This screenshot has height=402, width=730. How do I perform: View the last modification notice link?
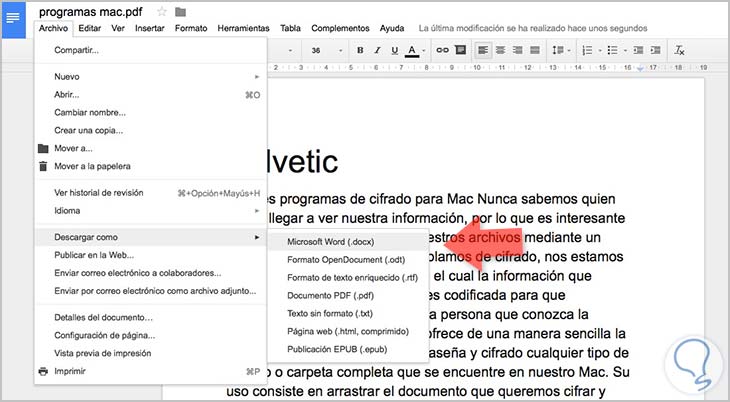(533, 28)
